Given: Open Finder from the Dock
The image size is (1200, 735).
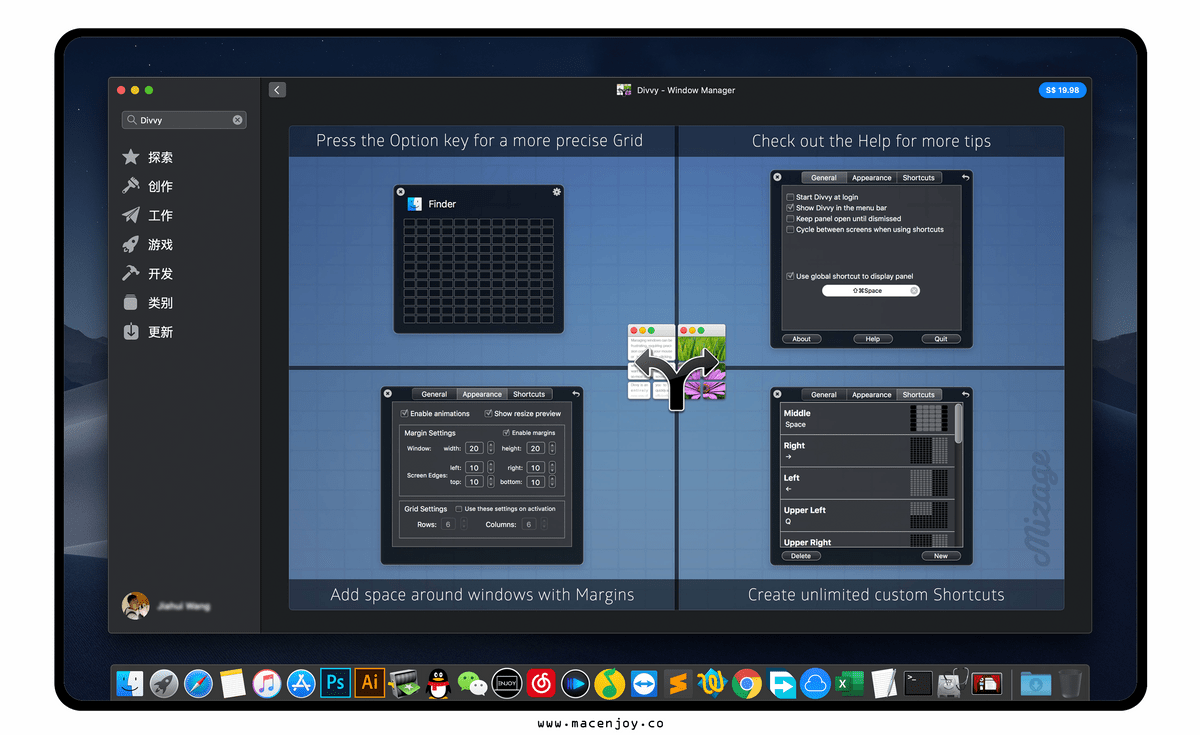Looking at the screenshot, I should click(x=130, y=683).
